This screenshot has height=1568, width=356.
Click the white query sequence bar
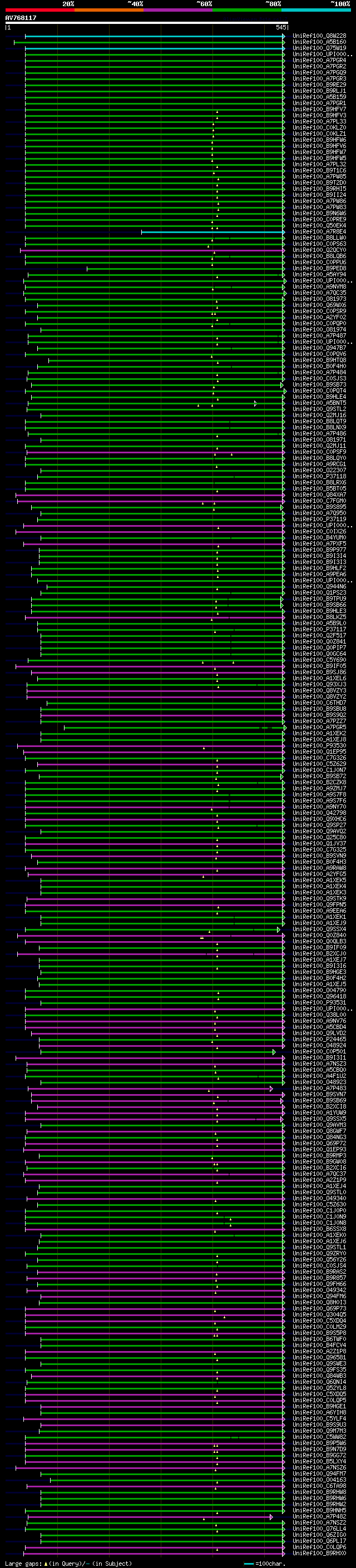click(147, 22)
